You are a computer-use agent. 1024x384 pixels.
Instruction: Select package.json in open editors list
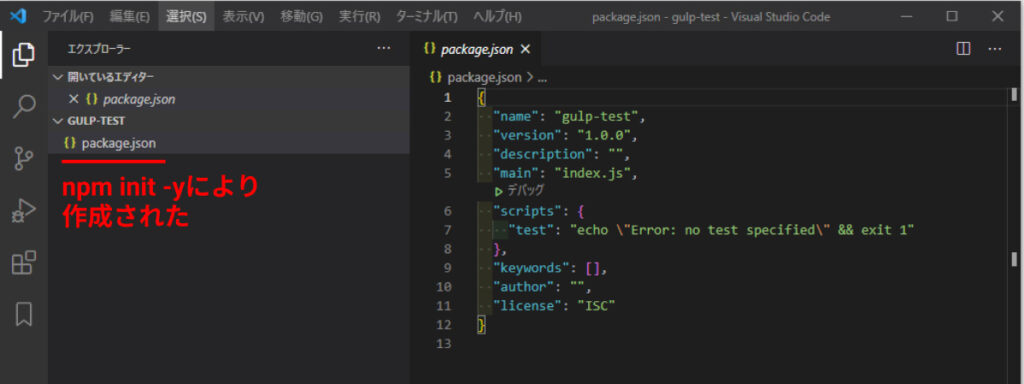(x=229, y=100)
